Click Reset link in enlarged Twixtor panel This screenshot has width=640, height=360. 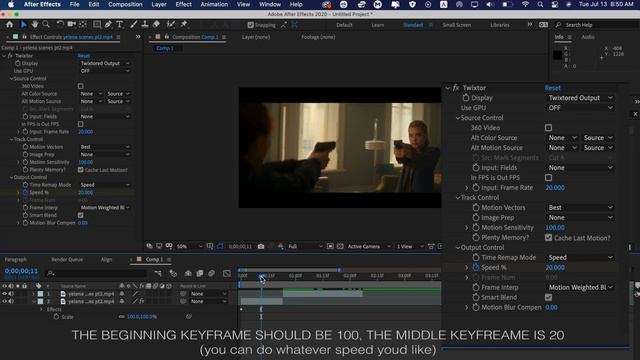553,88
